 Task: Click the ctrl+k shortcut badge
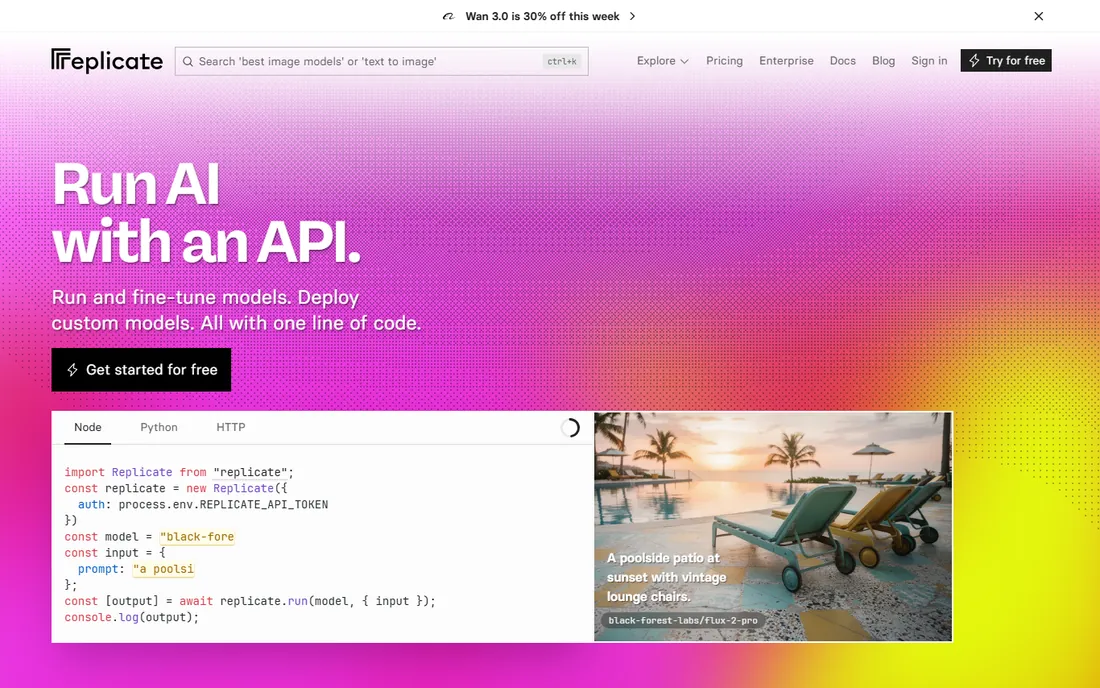(562, 62)
